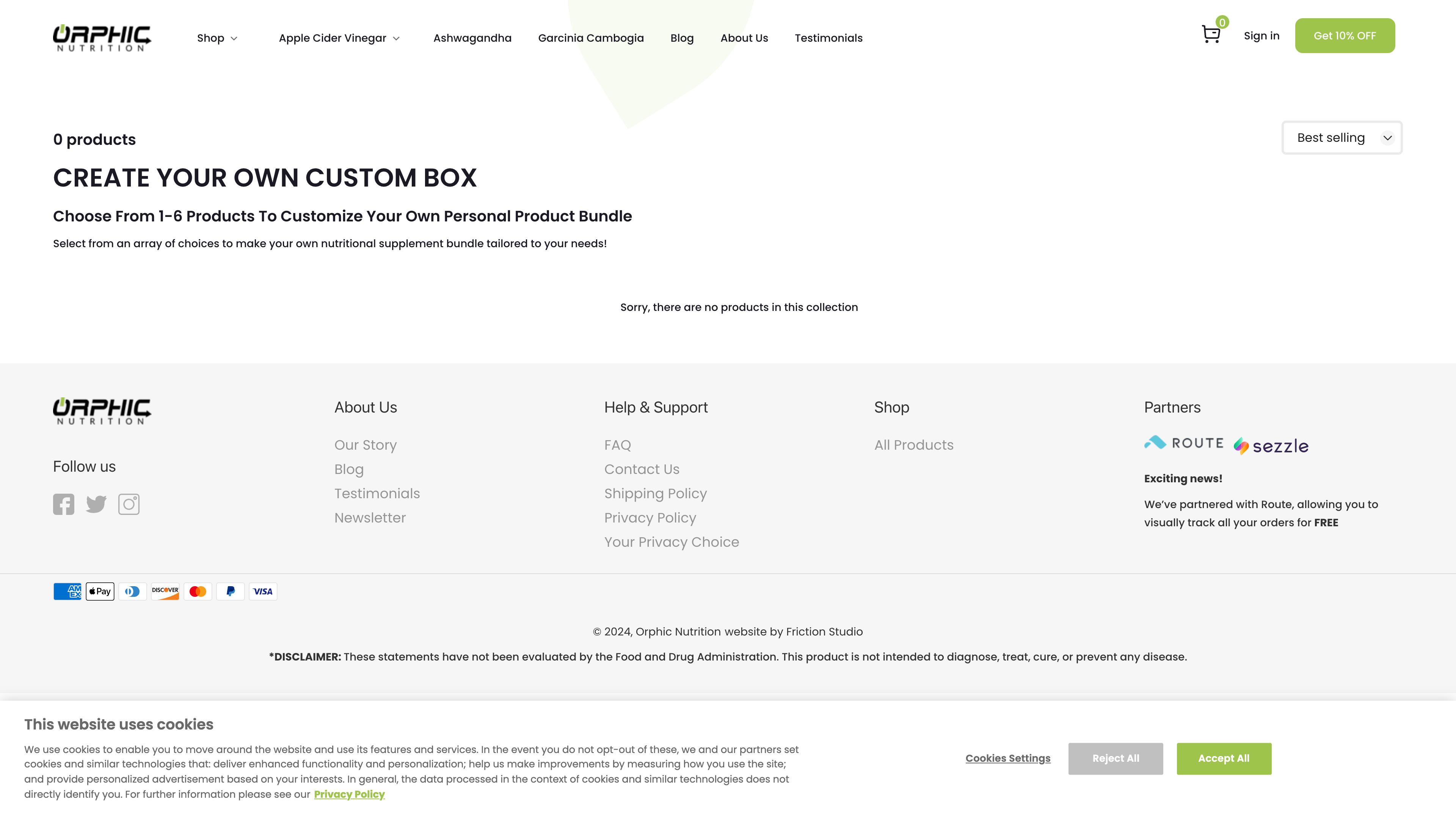The height and width of the screenshot is (819, 1456).
Task: Click the Get 10% OFF button
Action: (1345, 35)
